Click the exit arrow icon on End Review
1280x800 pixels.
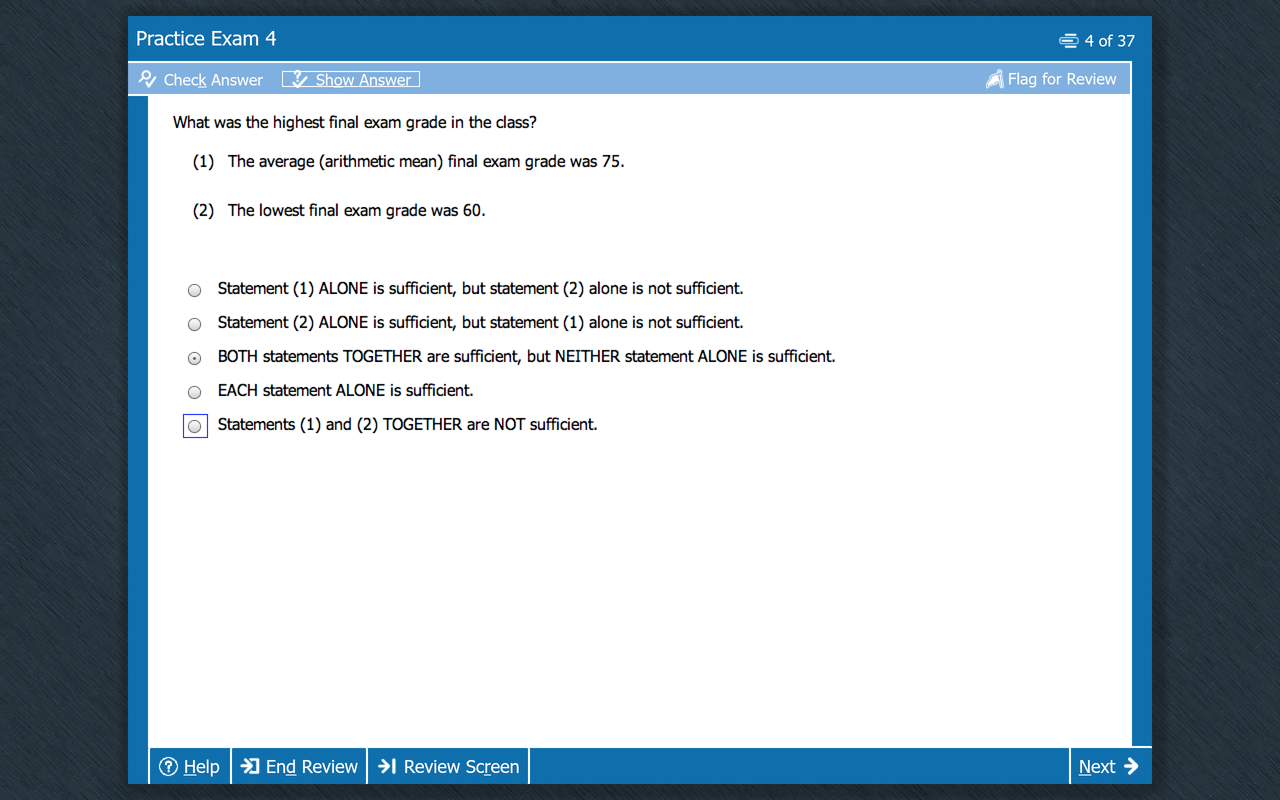pyautogui.click(x=251, y=767)
